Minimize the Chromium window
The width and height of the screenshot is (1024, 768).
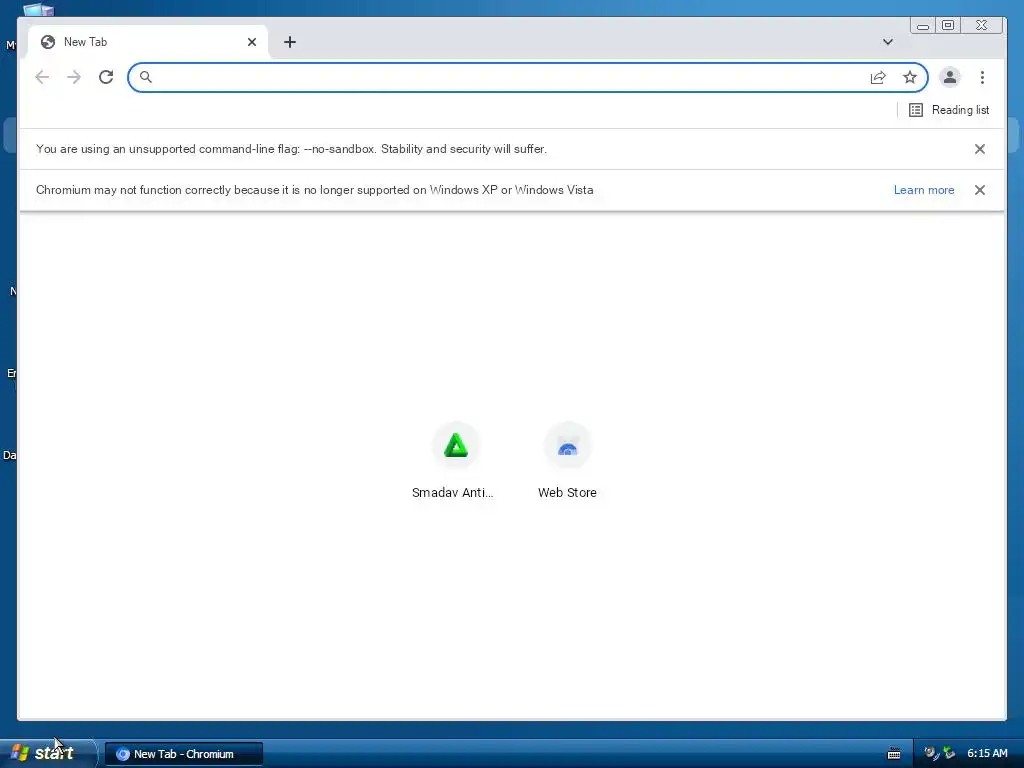click(922, 25)
